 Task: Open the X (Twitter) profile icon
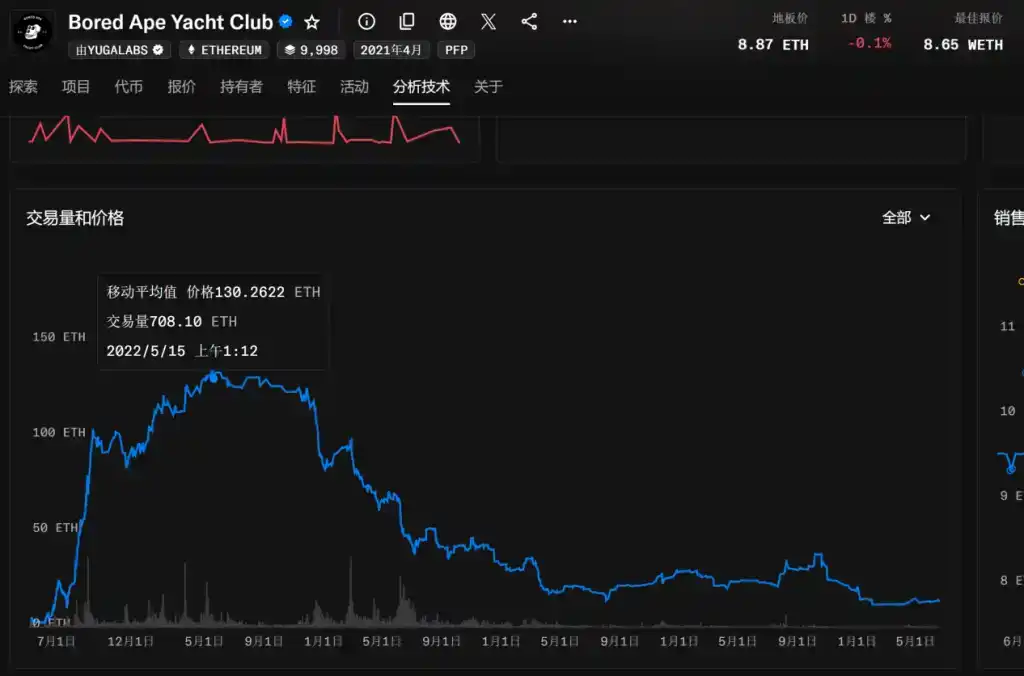[x=488, y=22]
